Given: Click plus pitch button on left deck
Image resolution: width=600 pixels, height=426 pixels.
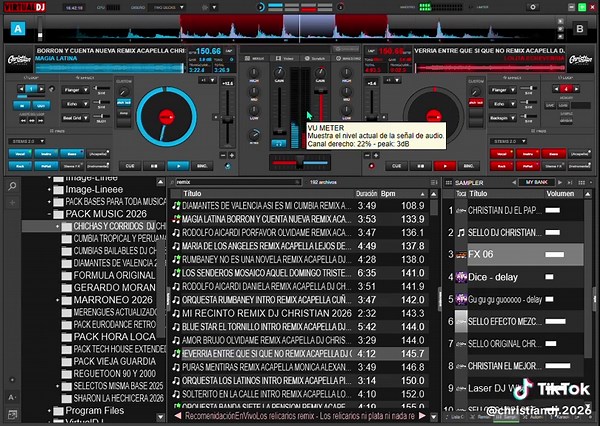Looking at the screenshot, I should [232, 155].
